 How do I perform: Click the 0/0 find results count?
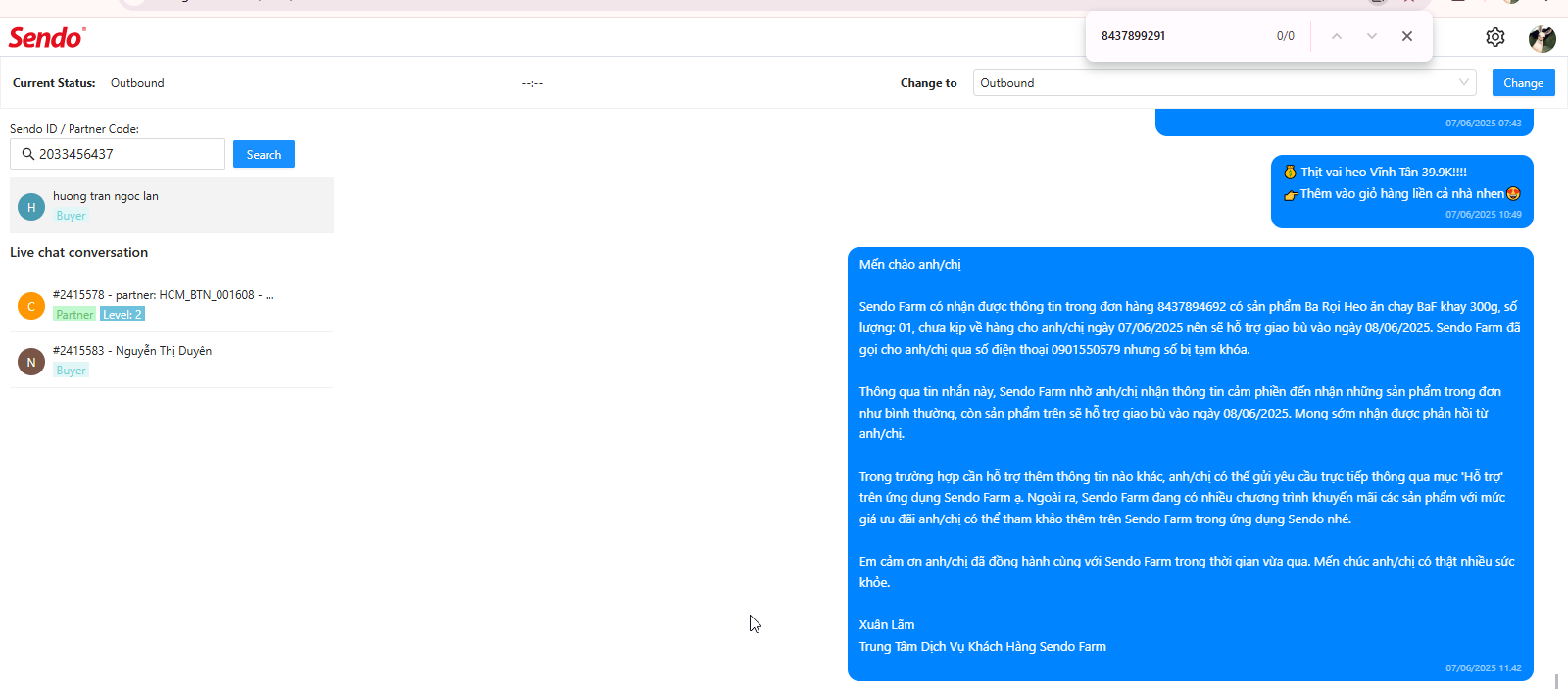pyautogui.click(x=1286, y=36)
